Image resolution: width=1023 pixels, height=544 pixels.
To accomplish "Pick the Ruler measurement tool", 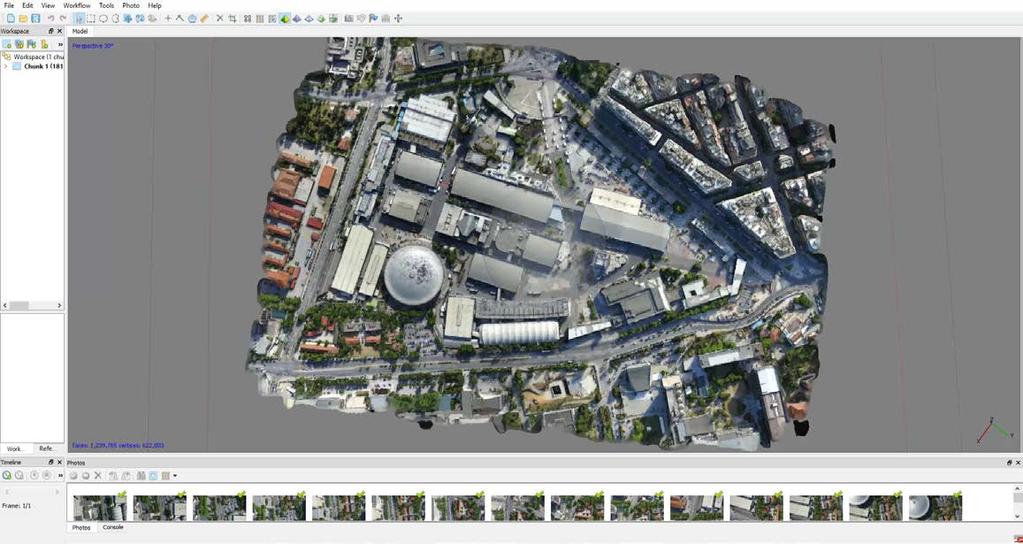I will point(204,18).
